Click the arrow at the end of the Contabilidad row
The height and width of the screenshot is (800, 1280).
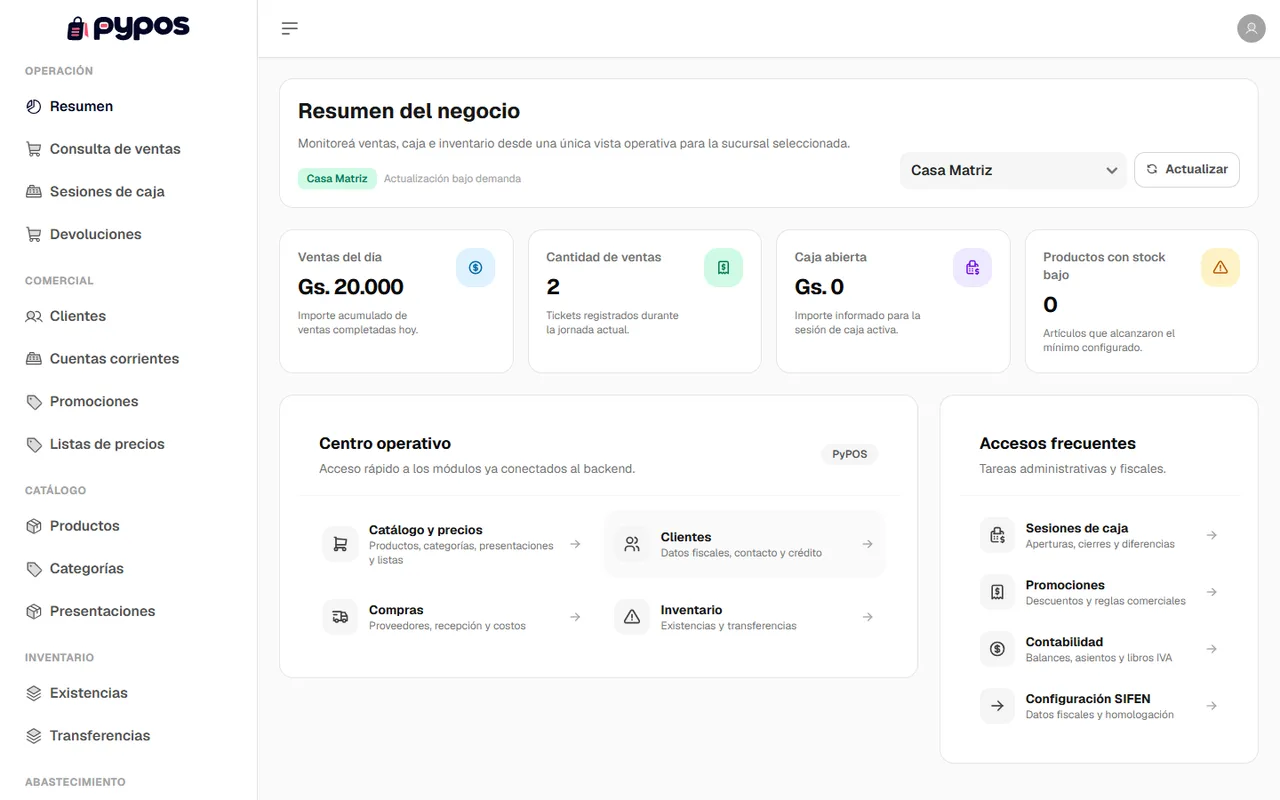click(x=1211, y=649)
